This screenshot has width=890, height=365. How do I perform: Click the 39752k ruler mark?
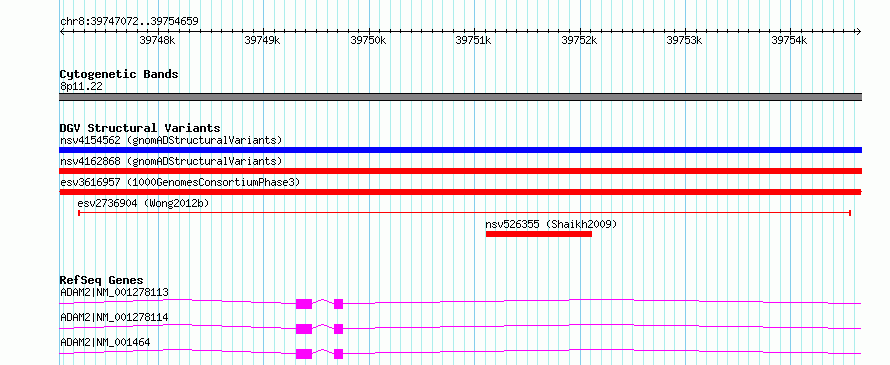pos(579,40)
